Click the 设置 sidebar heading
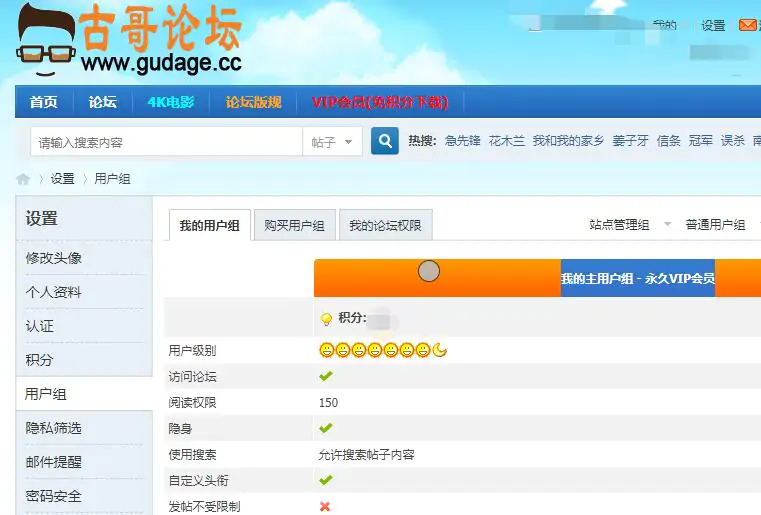This screenshot has height=515, width=761. pyautogui.click(x=42, y=218)
